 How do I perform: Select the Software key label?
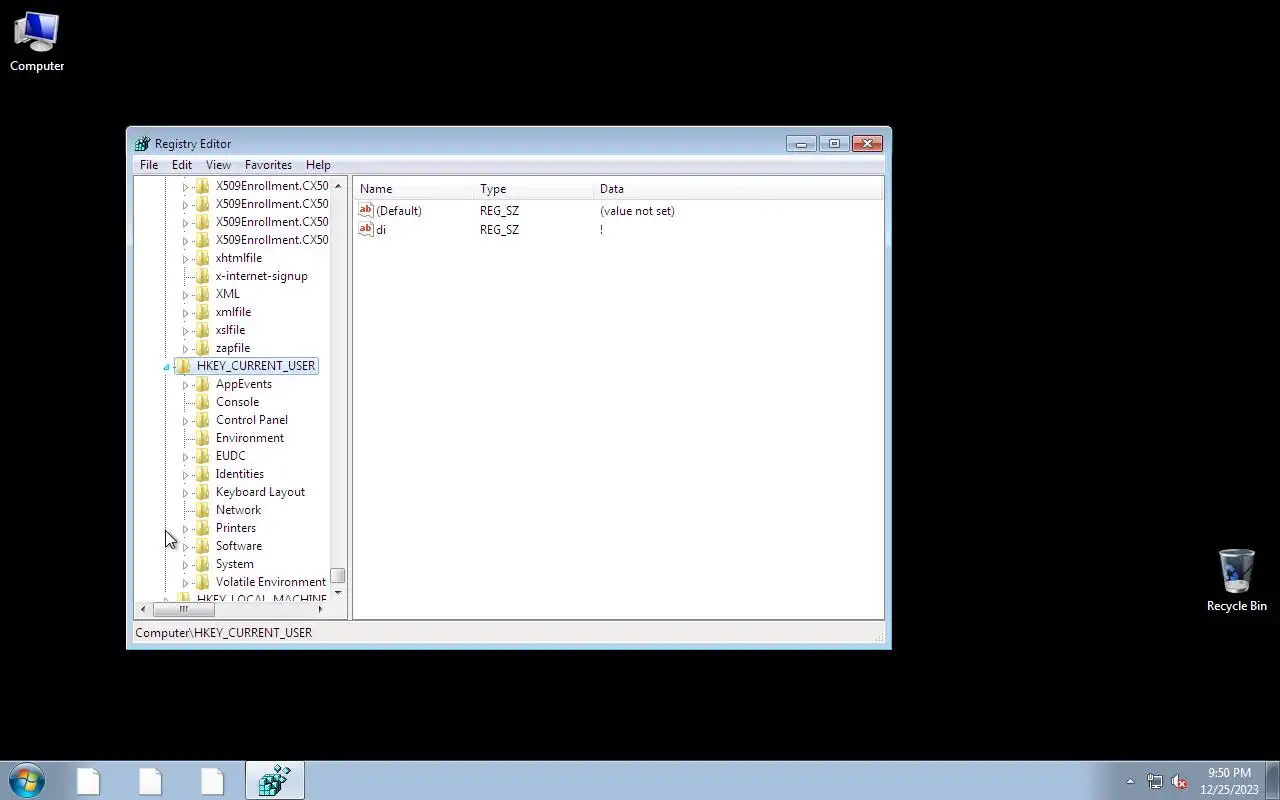point(239,546)
